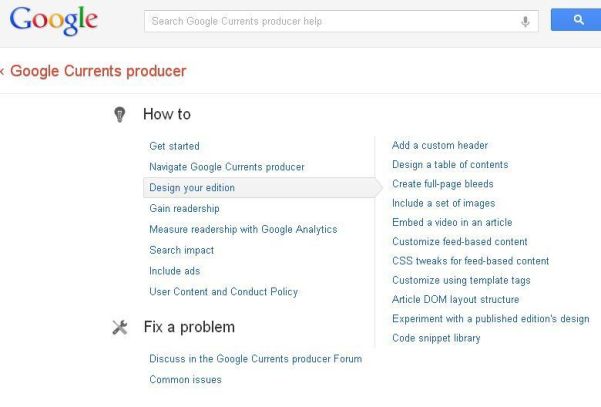Focus the Search Google Currents producer help field

point(330,21)
